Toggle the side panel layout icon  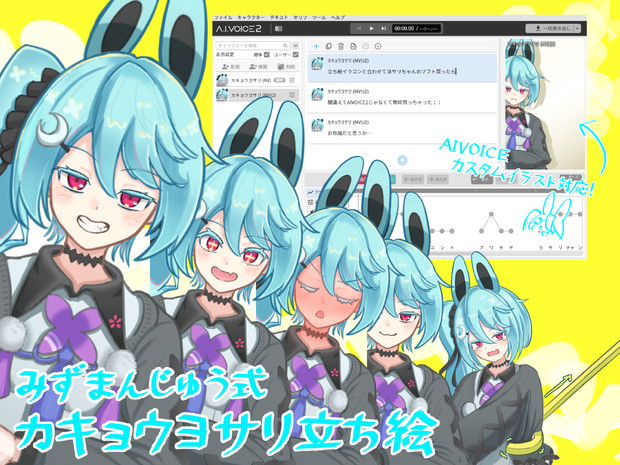(279, 28)
